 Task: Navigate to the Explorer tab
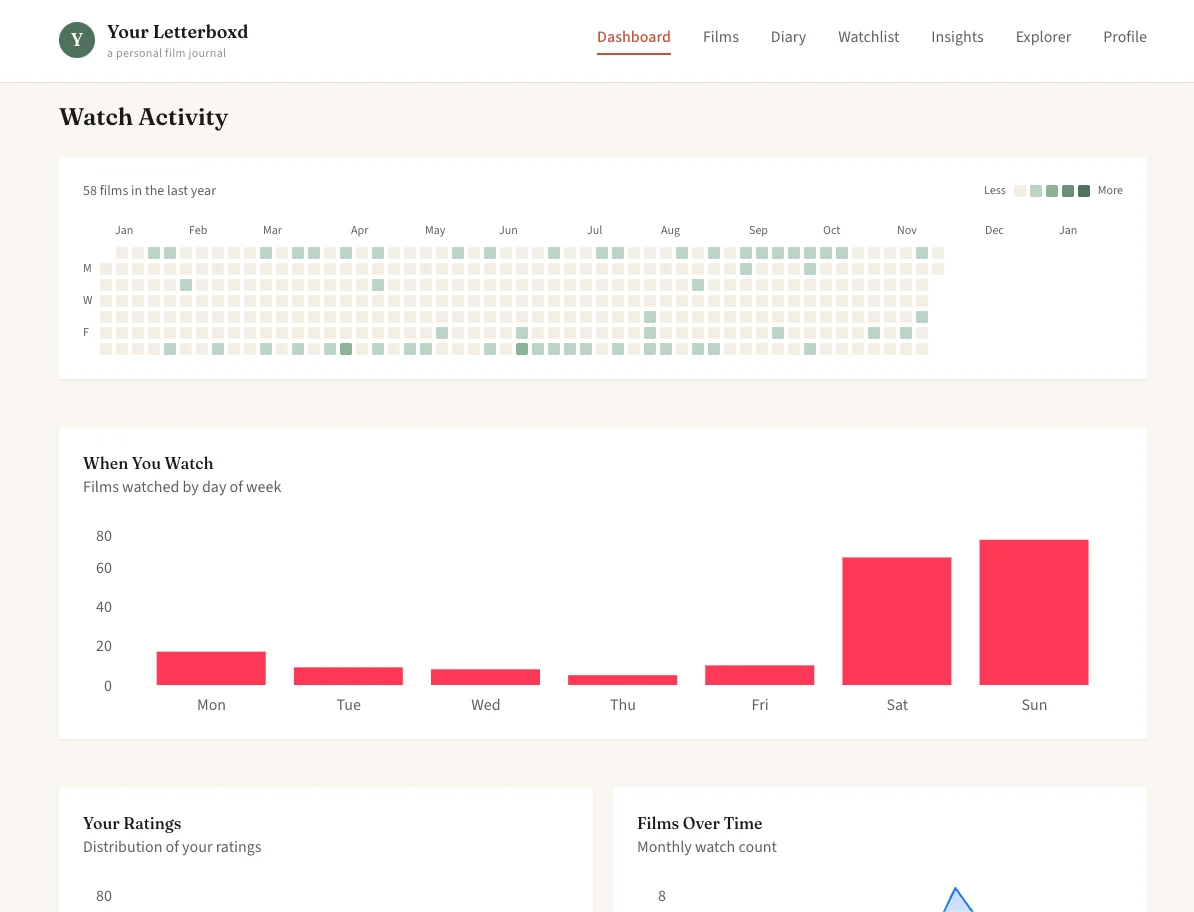[1043, 37]
